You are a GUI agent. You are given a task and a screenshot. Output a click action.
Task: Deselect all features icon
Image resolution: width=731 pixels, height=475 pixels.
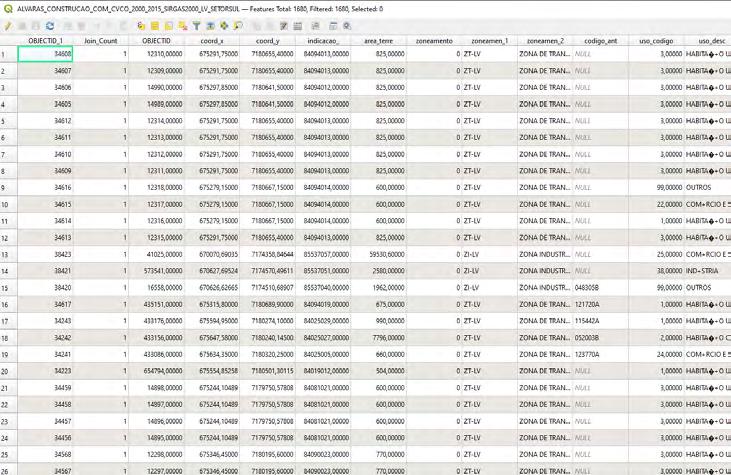[182, 26]
